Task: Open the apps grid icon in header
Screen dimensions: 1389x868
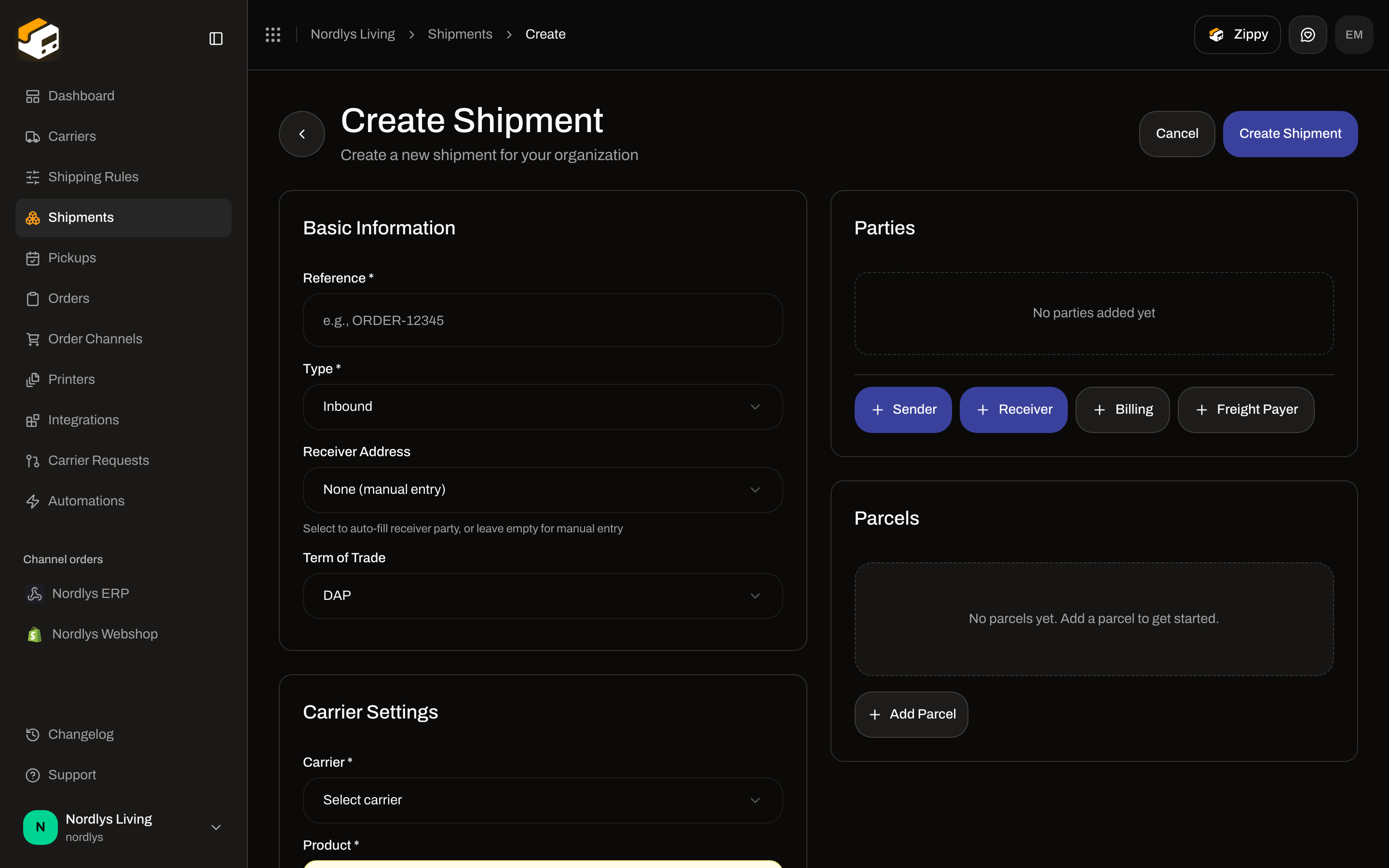Action: [x=272, y=34]
